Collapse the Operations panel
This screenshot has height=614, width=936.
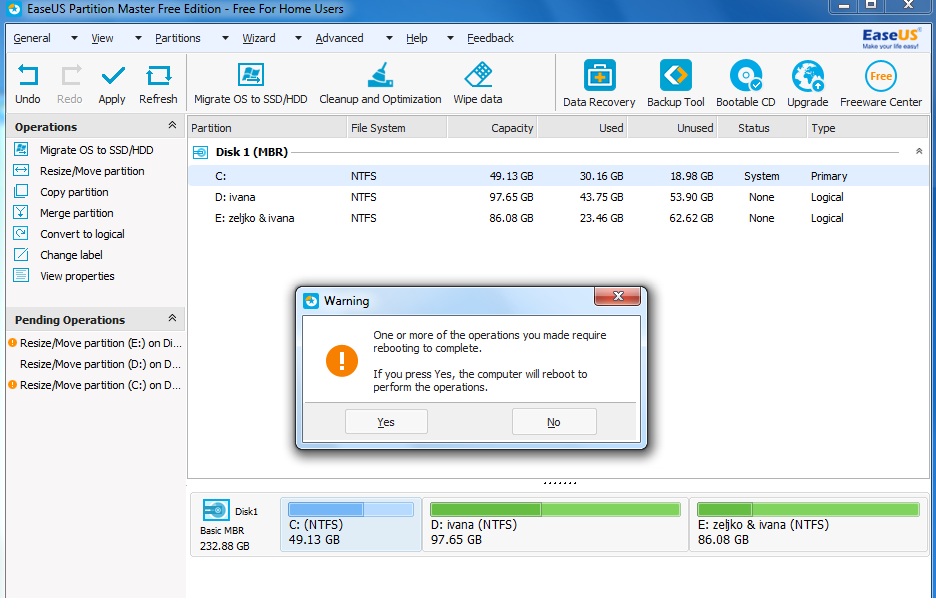tap(172, 126)
